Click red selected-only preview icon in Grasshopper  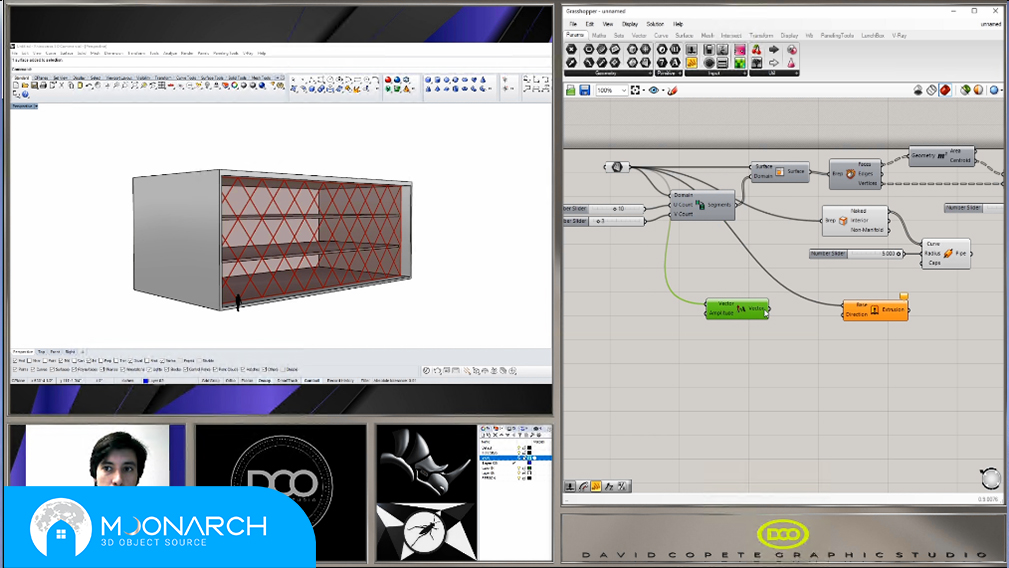tap(945, 90)
